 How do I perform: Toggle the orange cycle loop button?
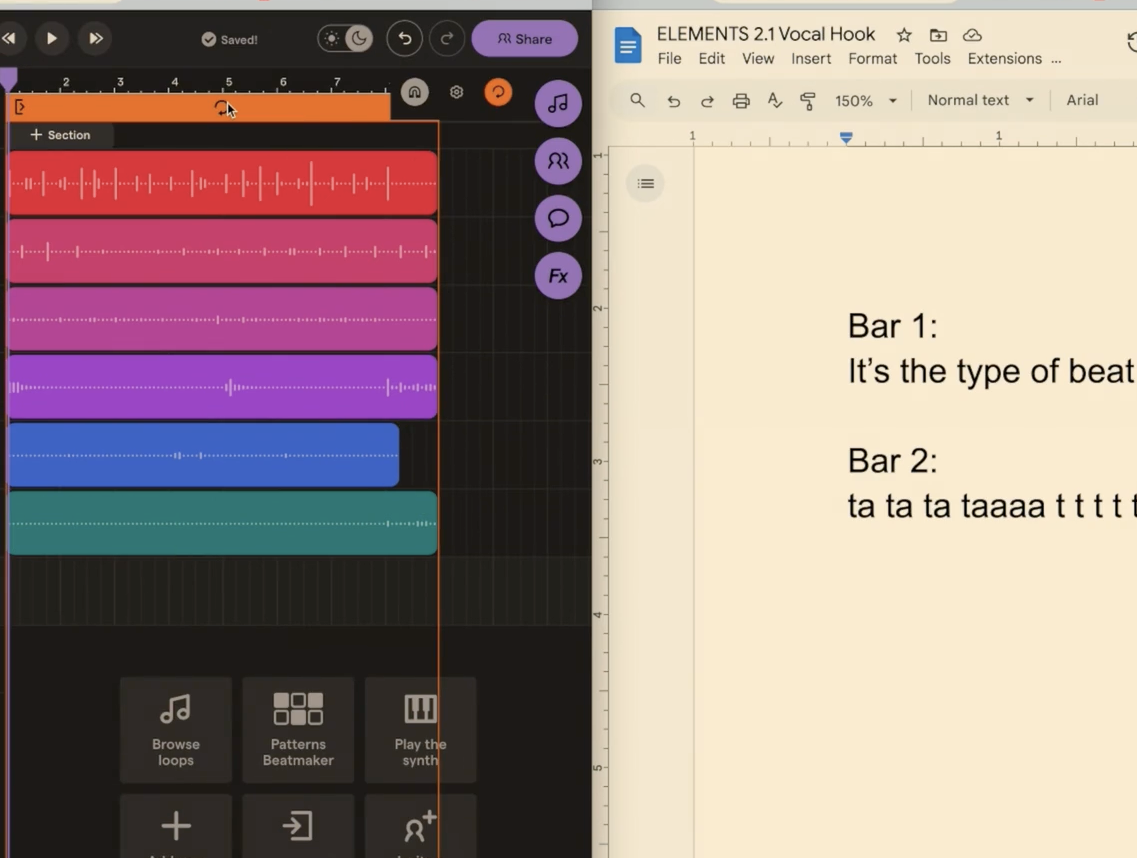[498, 92]
